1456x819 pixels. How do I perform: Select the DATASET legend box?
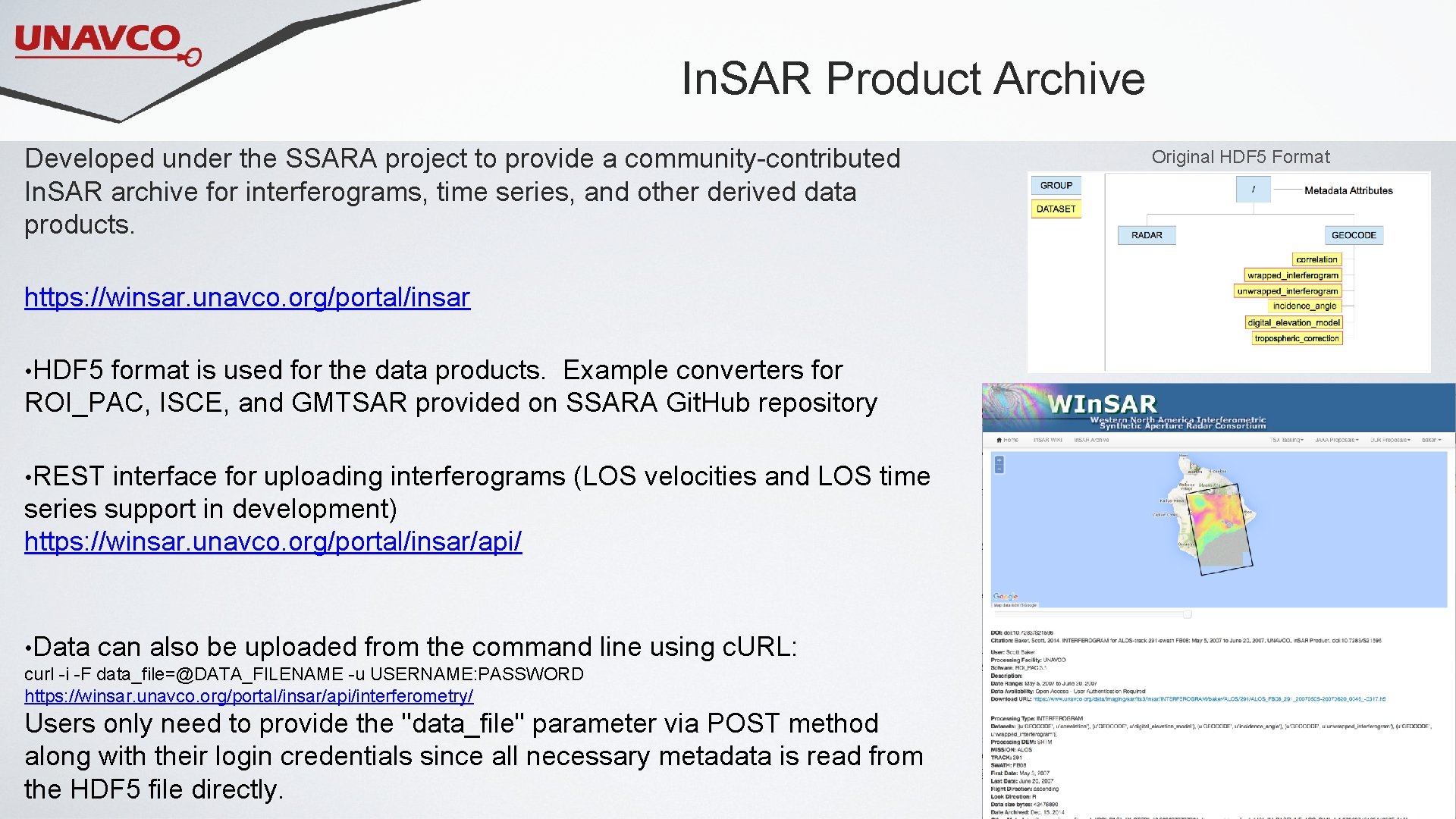1056,209
